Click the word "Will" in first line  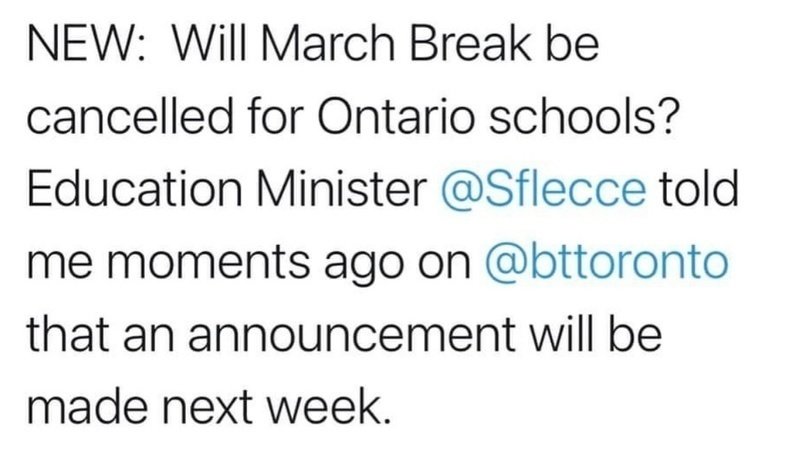pos(210,43)
